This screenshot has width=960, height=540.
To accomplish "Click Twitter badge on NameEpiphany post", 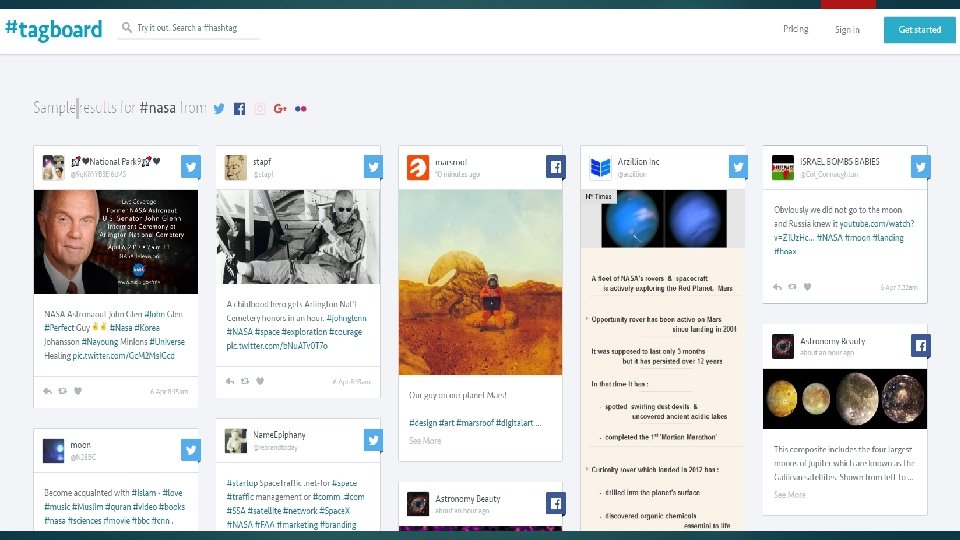I will [373, 440].
